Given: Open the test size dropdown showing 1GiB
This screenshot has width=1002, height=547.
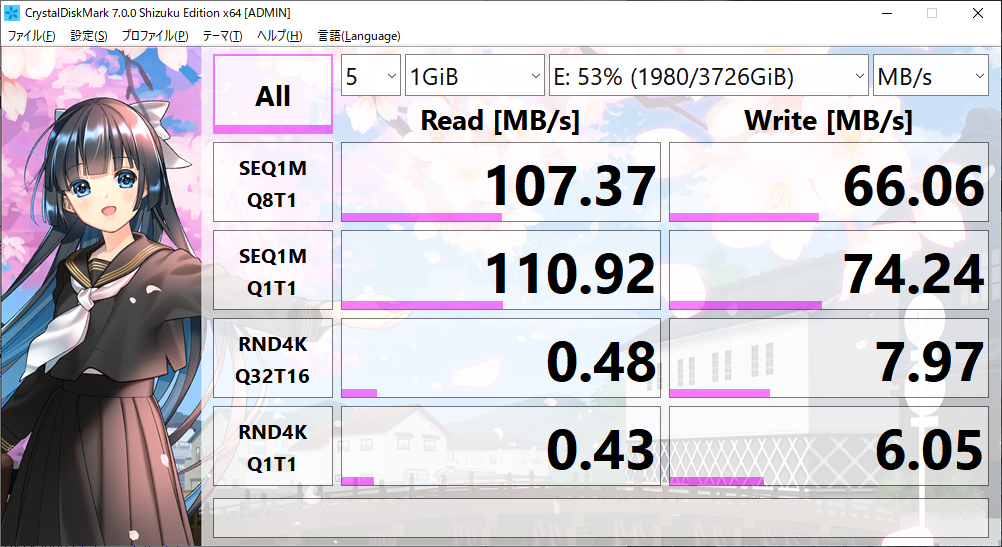Looking at the screenshot, I should tap(475, 75).
